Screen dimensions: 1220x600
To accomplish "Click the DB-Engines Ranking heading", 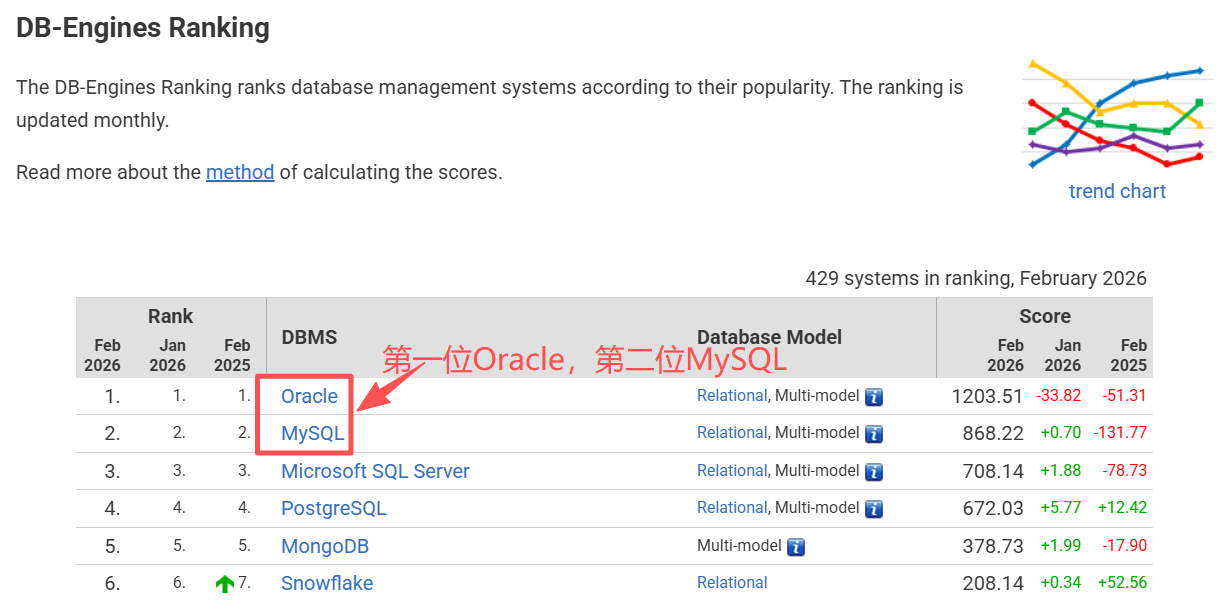I will click(143, 28).
